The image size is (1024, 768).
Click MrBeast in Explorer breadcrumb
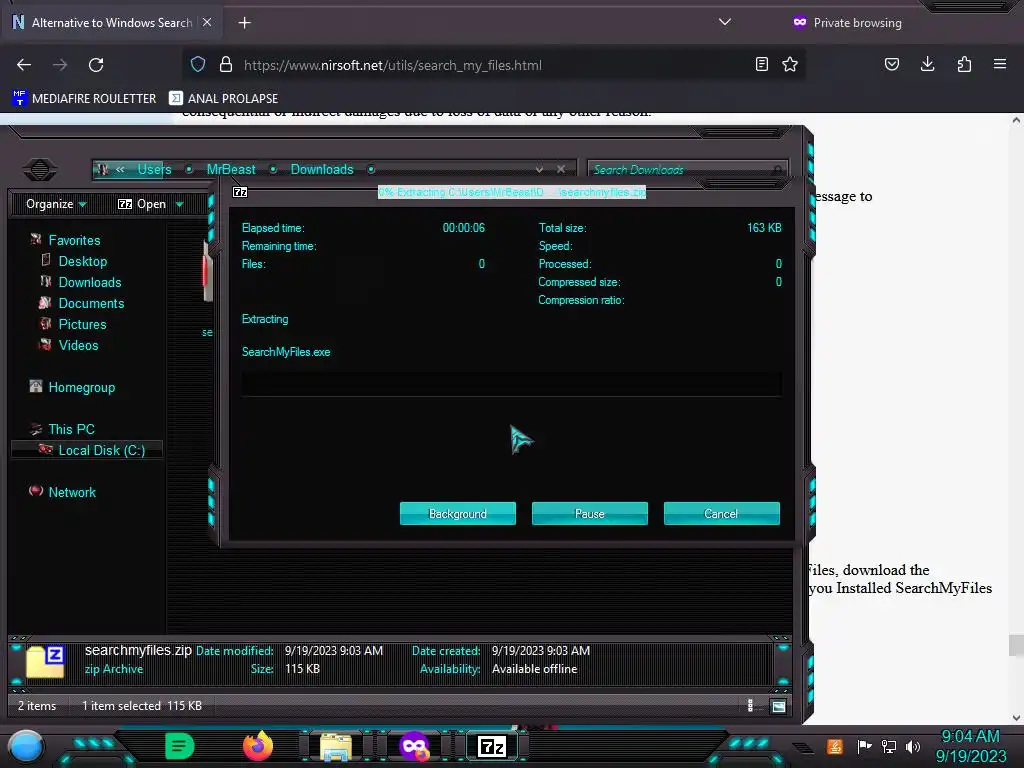[x=231, y=169]
